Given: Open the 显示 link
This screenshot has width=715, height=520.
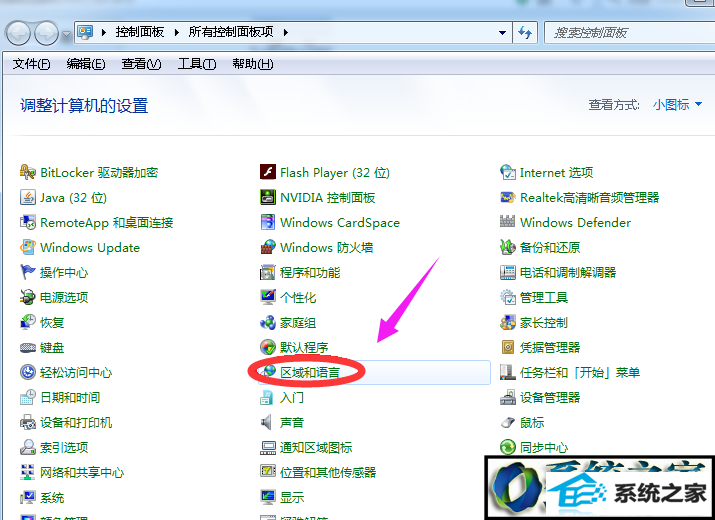Looking at the screenshot, I should 292,497.
